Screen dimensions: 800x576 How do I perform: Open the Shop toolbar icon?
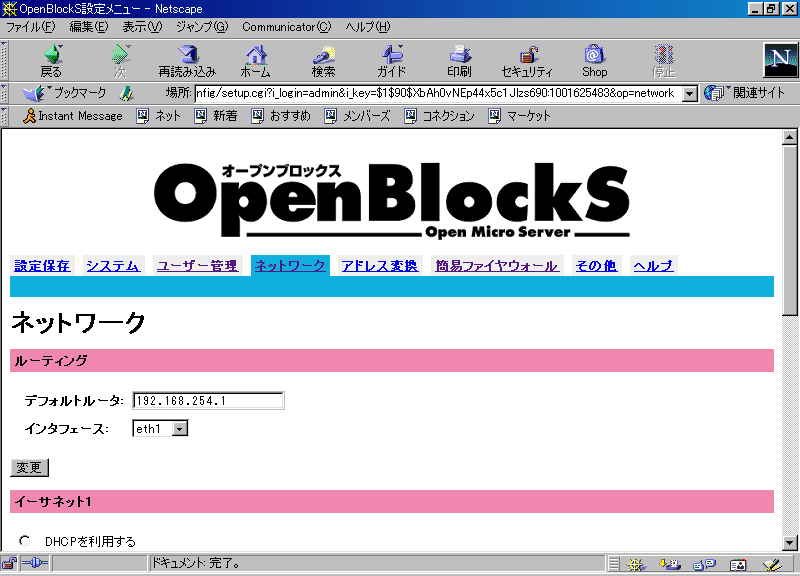tap(595, 61)
